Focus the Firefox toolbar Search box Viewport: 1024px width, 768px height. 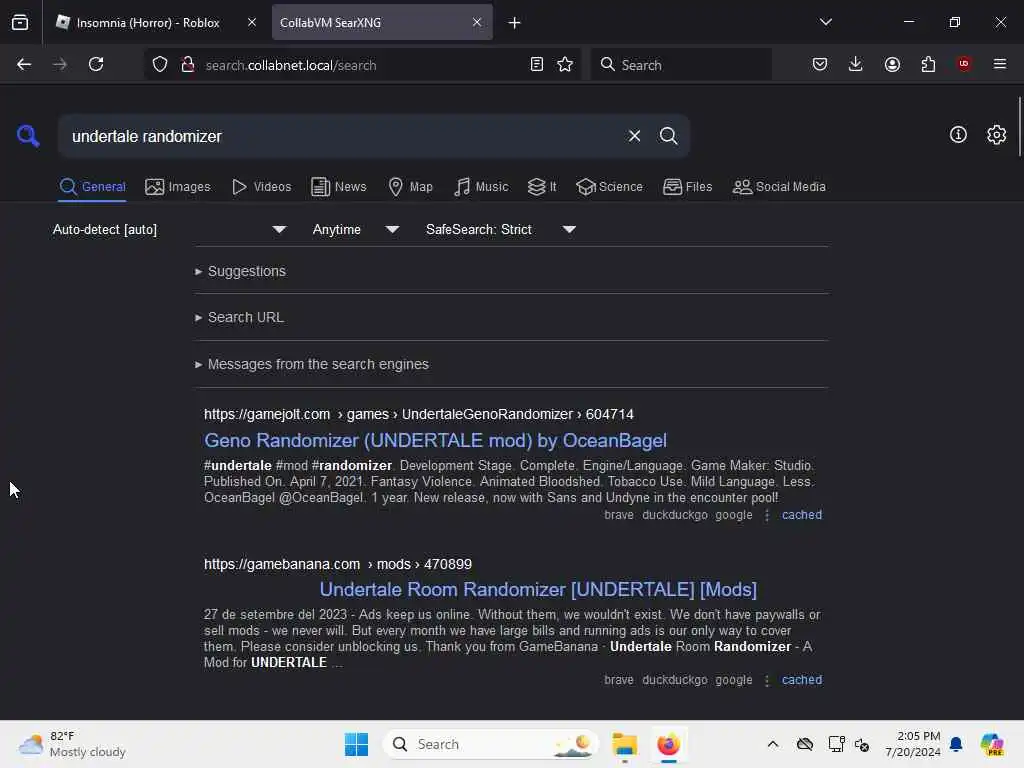click(x=681, y=65)
